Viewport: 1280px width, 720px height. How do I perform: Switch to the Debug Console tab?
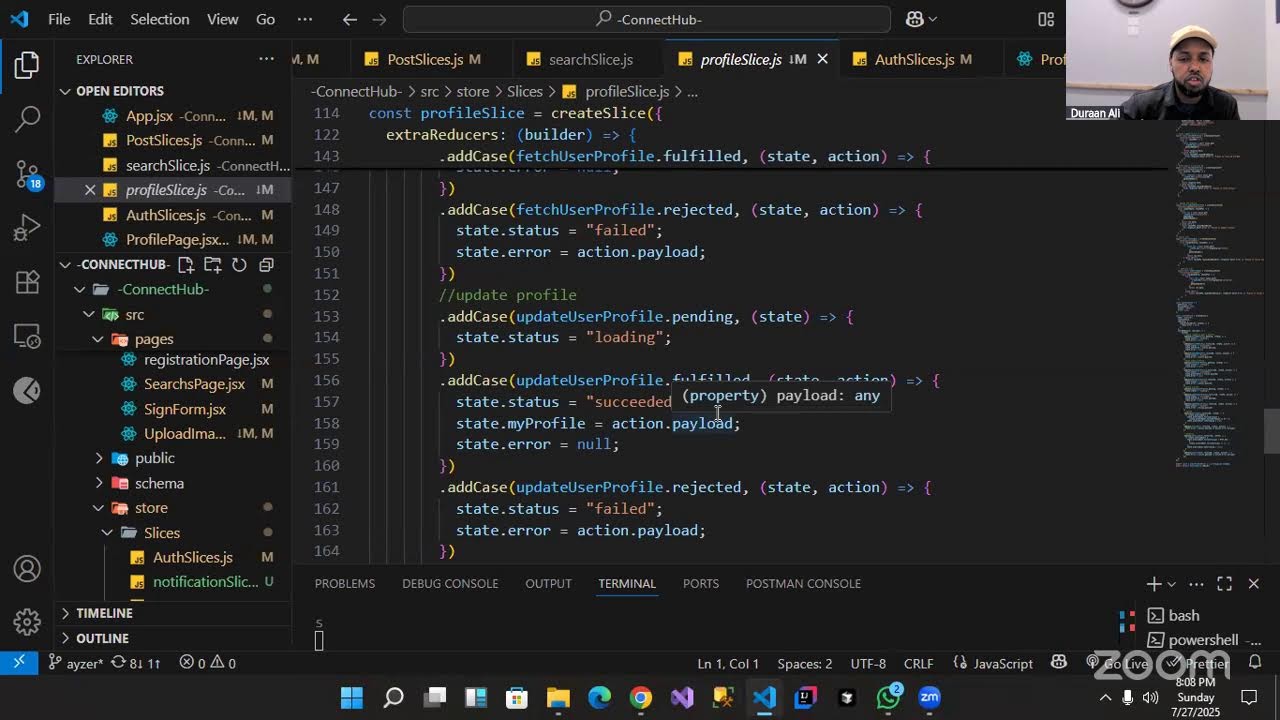(x=450, y=584)
